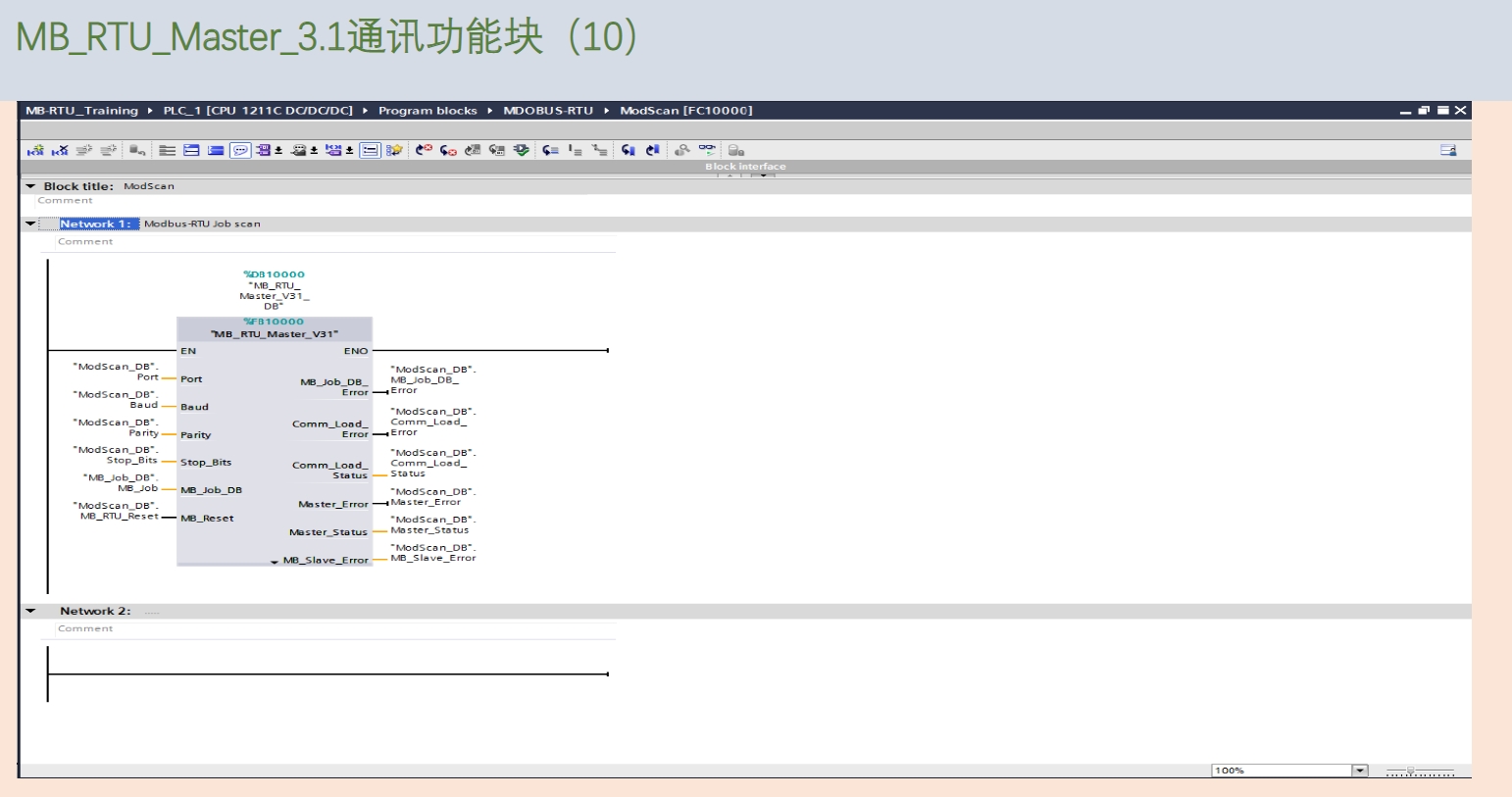This screenshot has width=1512, height=797.
Task: Click the Close all networks icon
Action: click(216, 150)
